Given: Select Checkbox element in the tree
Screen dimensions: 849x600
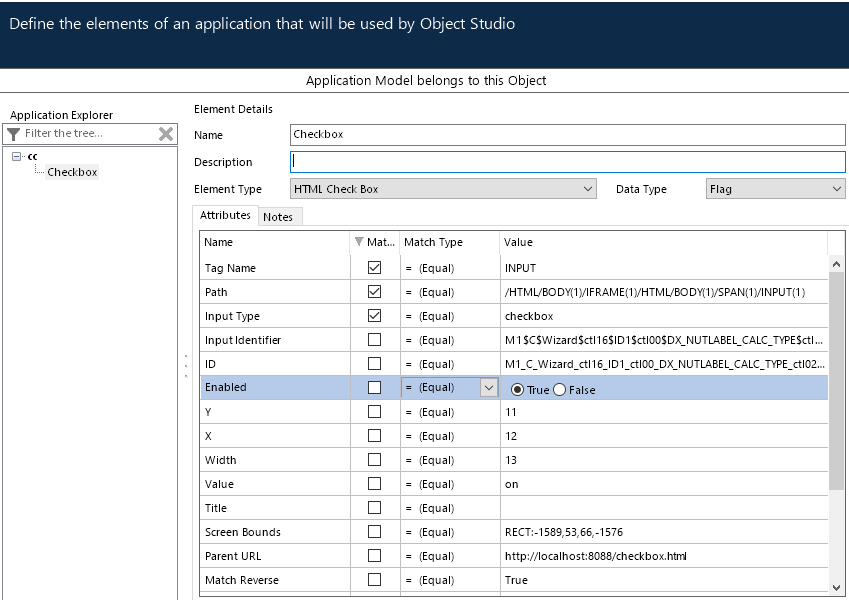Looking at the screenshot, I should pos(72,172).
